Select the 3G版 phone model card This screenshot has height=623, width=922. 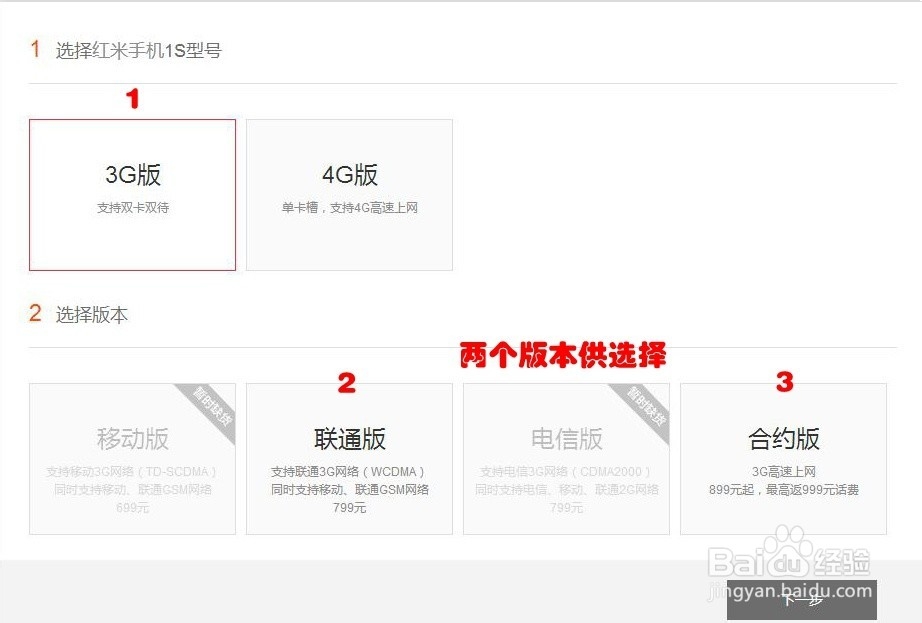click(132, 194)
